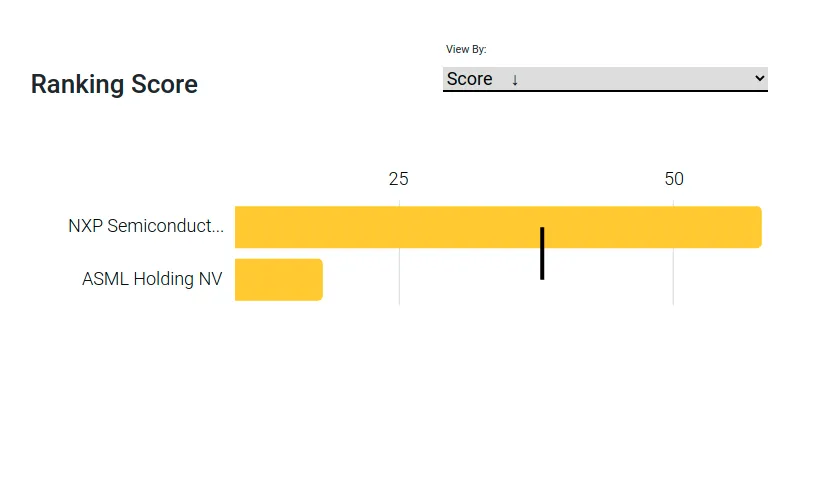Select the ASML Holding NV yellow bar
This screenshot has height=489, width=817.
[279, 279]
